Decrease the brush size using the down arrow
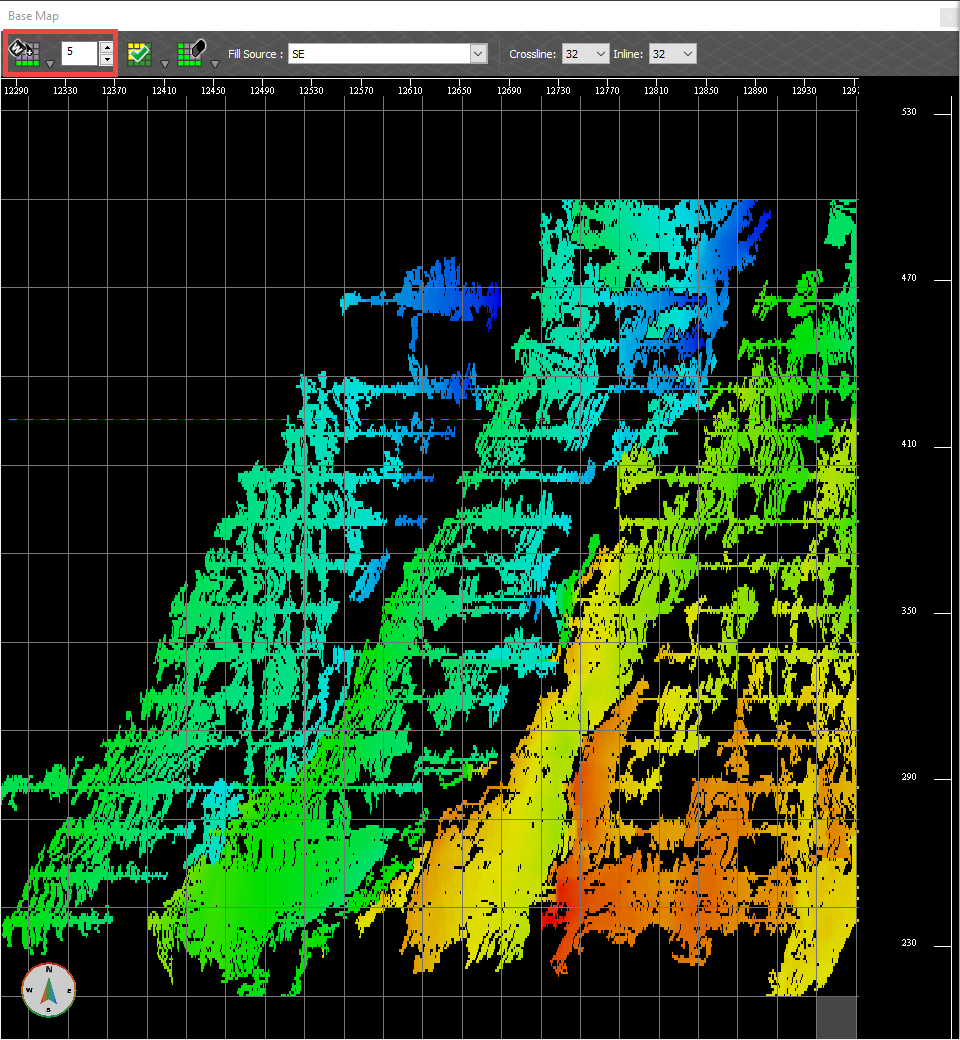Screen dimensions: 960x1040 click(106, 60)
